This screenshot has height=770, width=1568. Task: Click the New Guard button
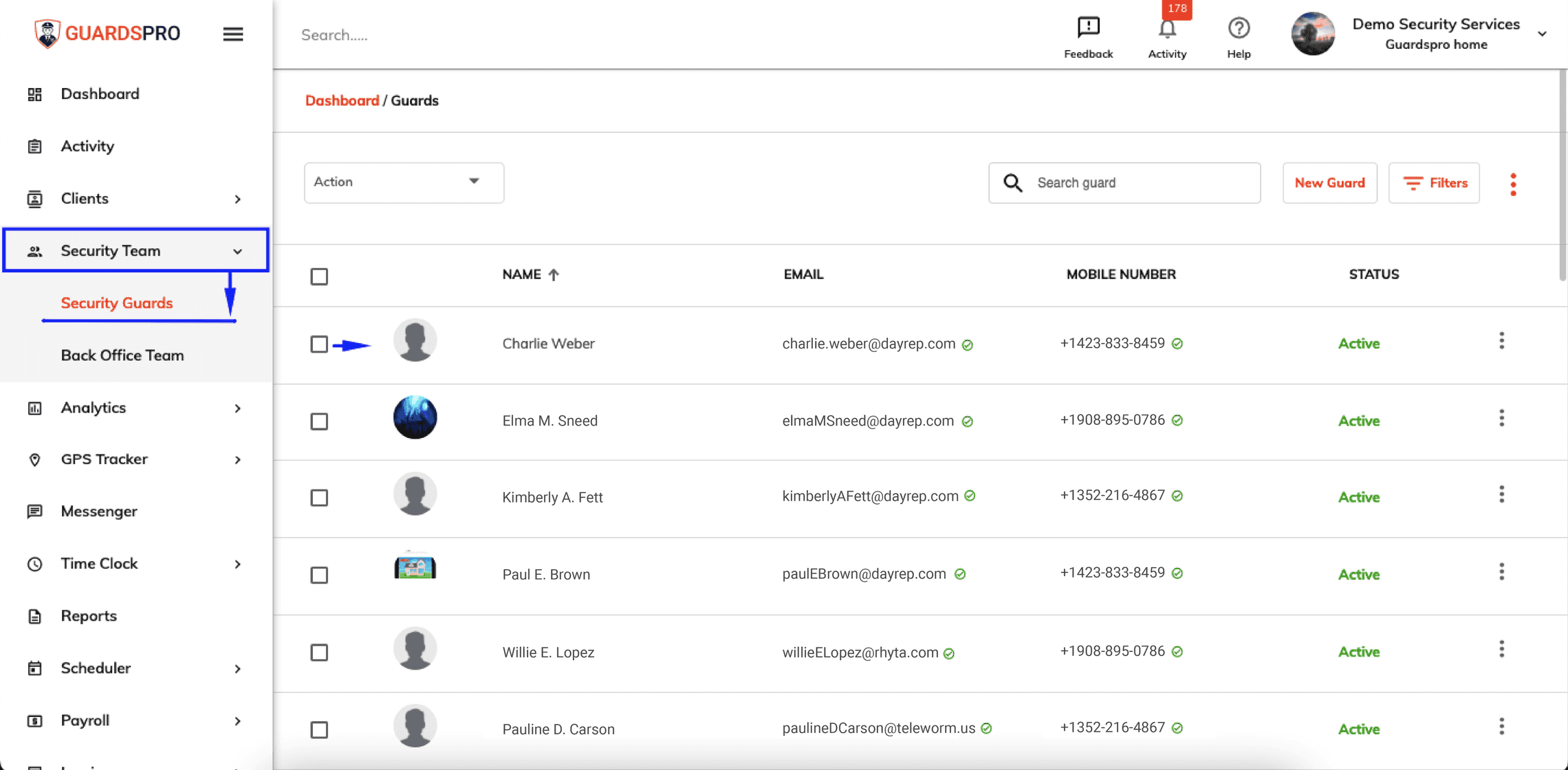(1329, 182)
